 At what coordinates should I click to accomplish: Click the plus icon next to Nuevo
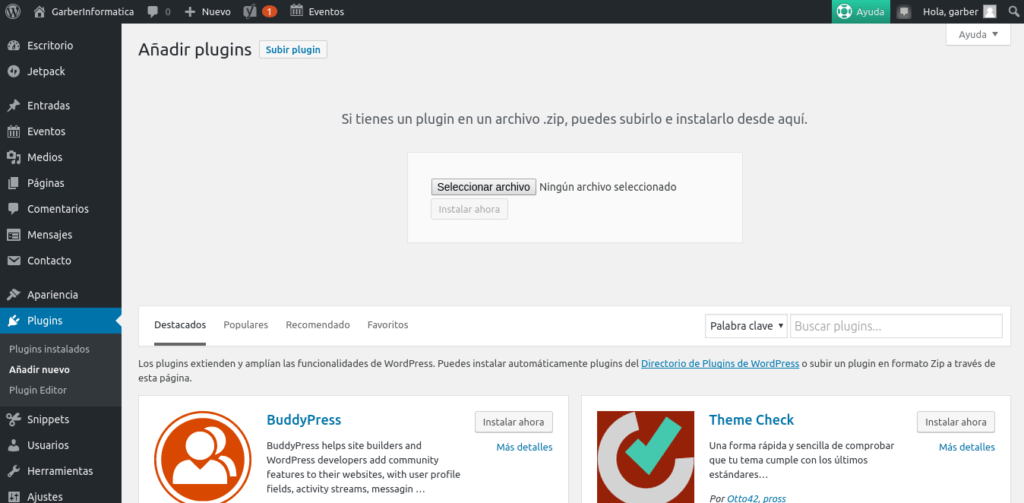(190, 12)
